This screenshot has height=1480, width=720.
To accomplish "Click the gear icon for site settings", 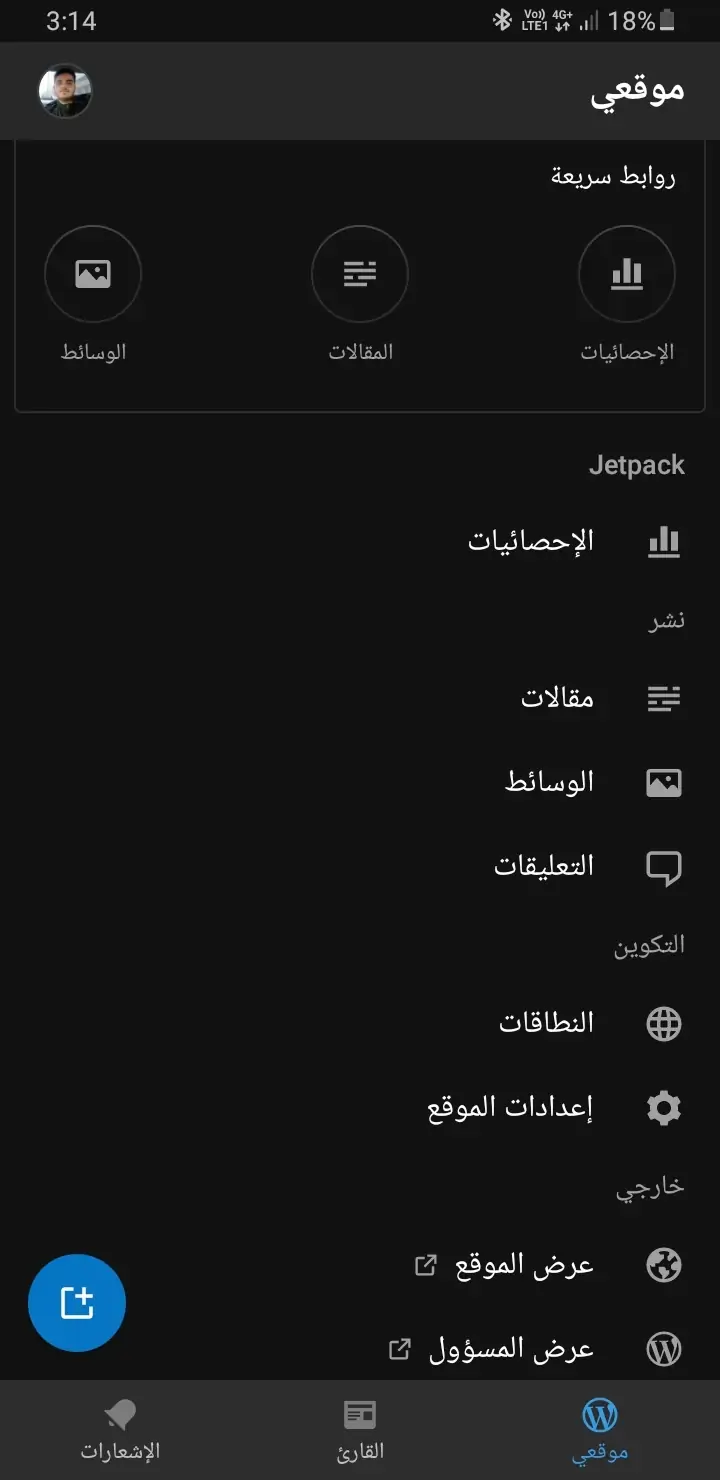I will coord(664,1108).
